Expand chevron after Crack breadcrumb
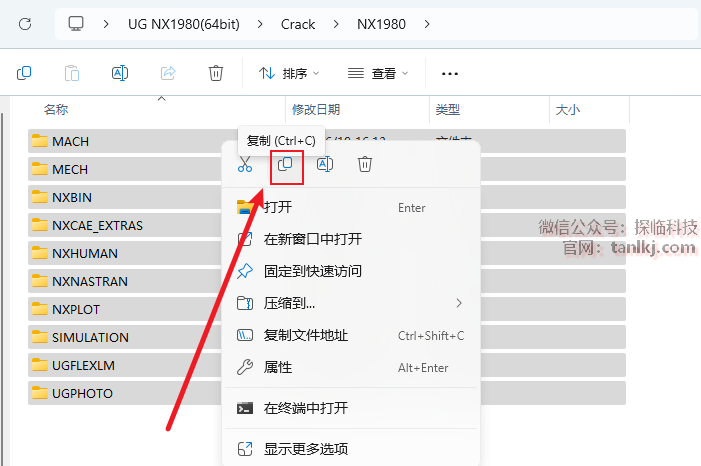The image size is (701, 466). [x=336, y=24]
